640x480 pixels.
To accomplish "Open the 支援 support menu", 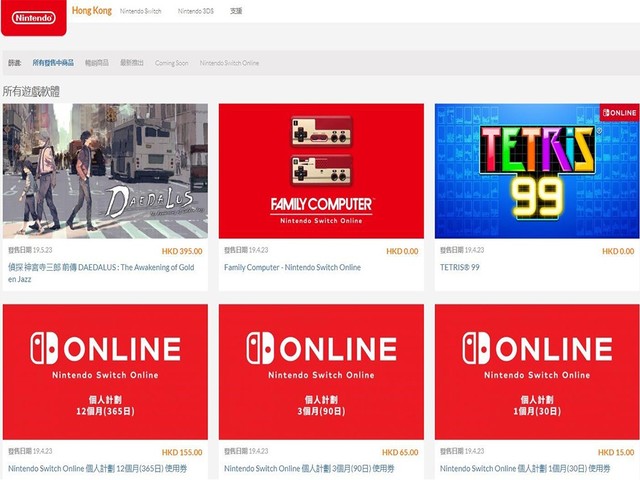I will (x=236, y=11).
